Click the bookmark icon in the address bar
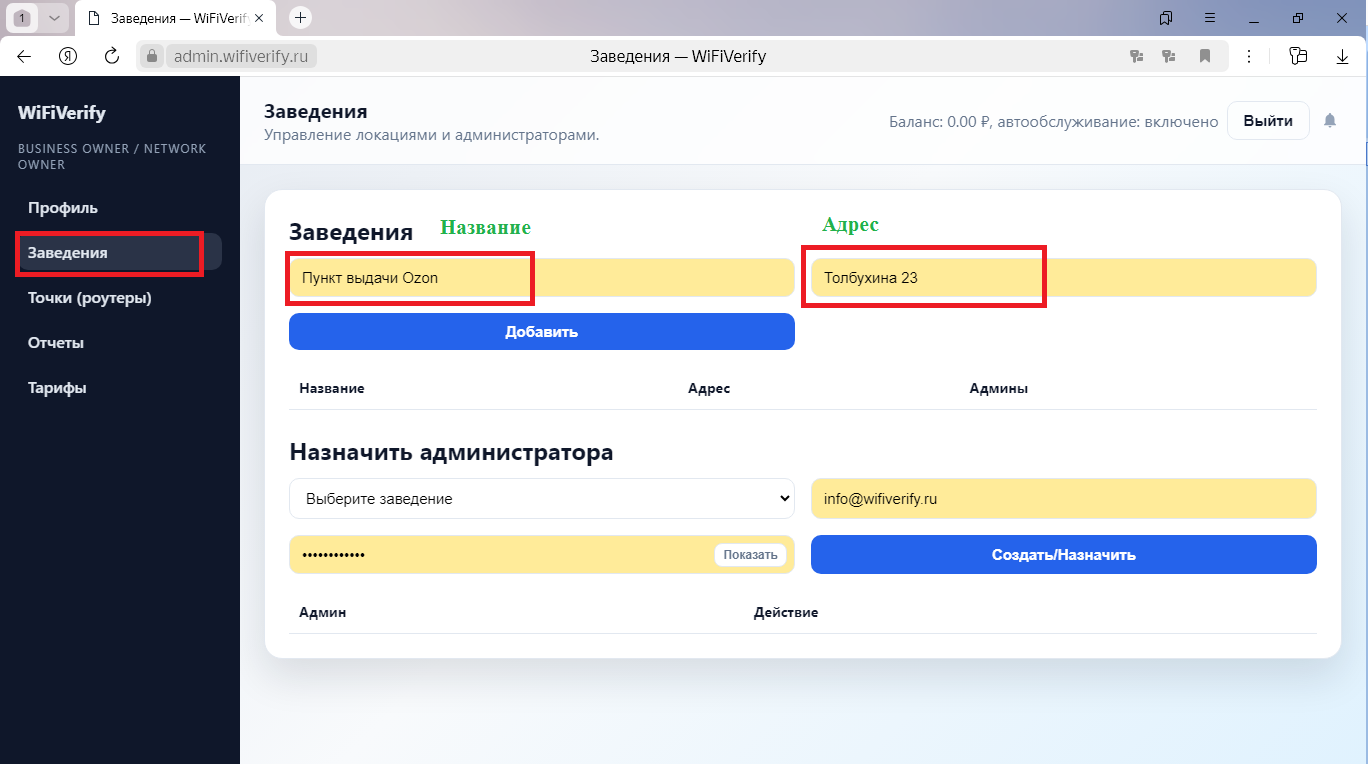This screenshot has width=1368, height=764. (1205, 56)
